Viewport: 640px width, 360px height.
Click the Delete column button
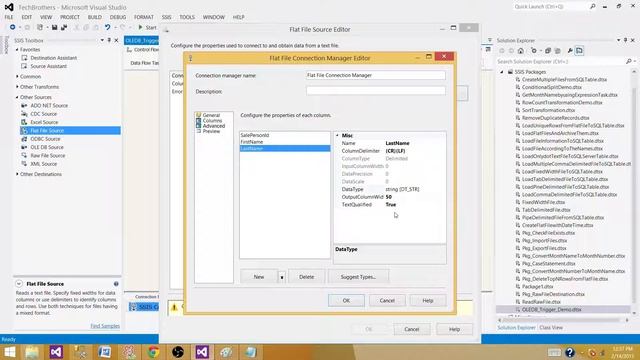click(x=307, y=277)
